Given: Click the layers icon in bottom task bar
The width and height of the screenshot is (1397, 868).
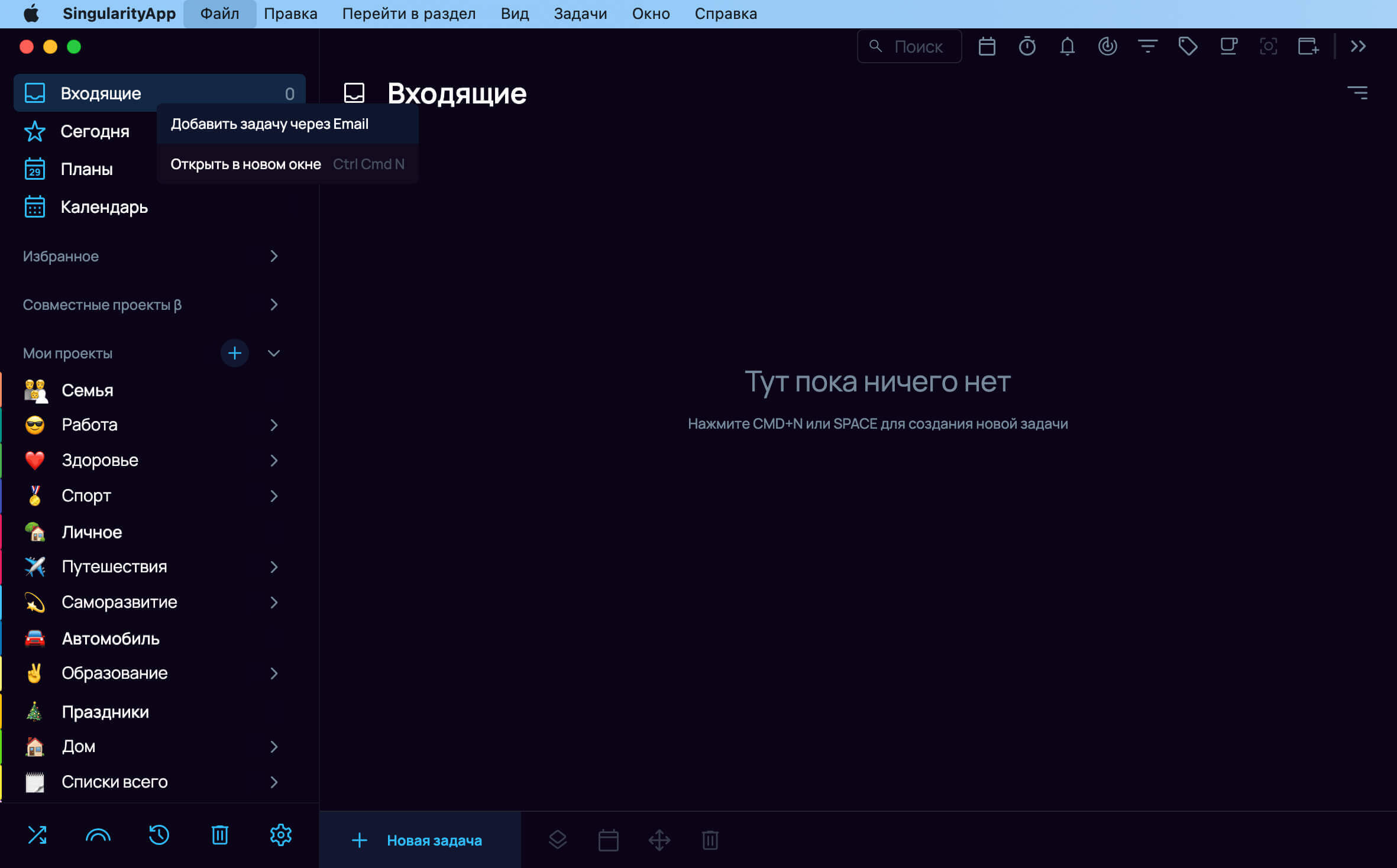Looking at the screenshot, I should [x=557, y=840].
